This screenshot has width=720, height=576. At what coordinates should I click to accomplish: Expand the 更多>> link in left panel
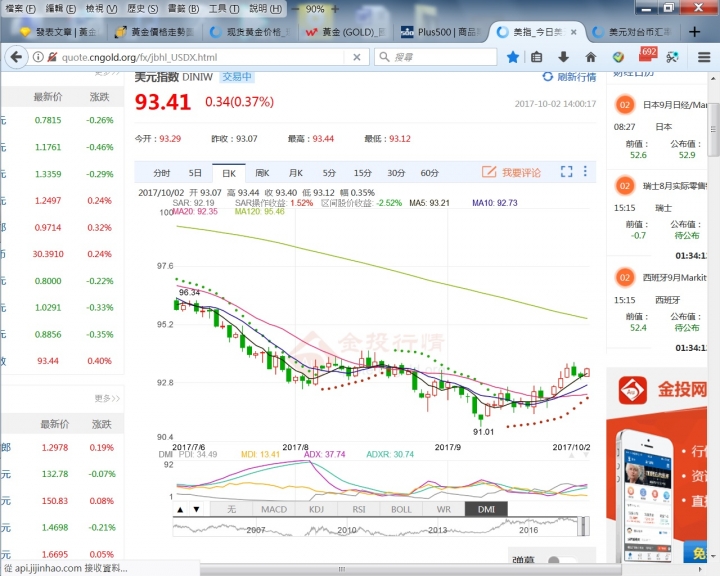(107, 398)
